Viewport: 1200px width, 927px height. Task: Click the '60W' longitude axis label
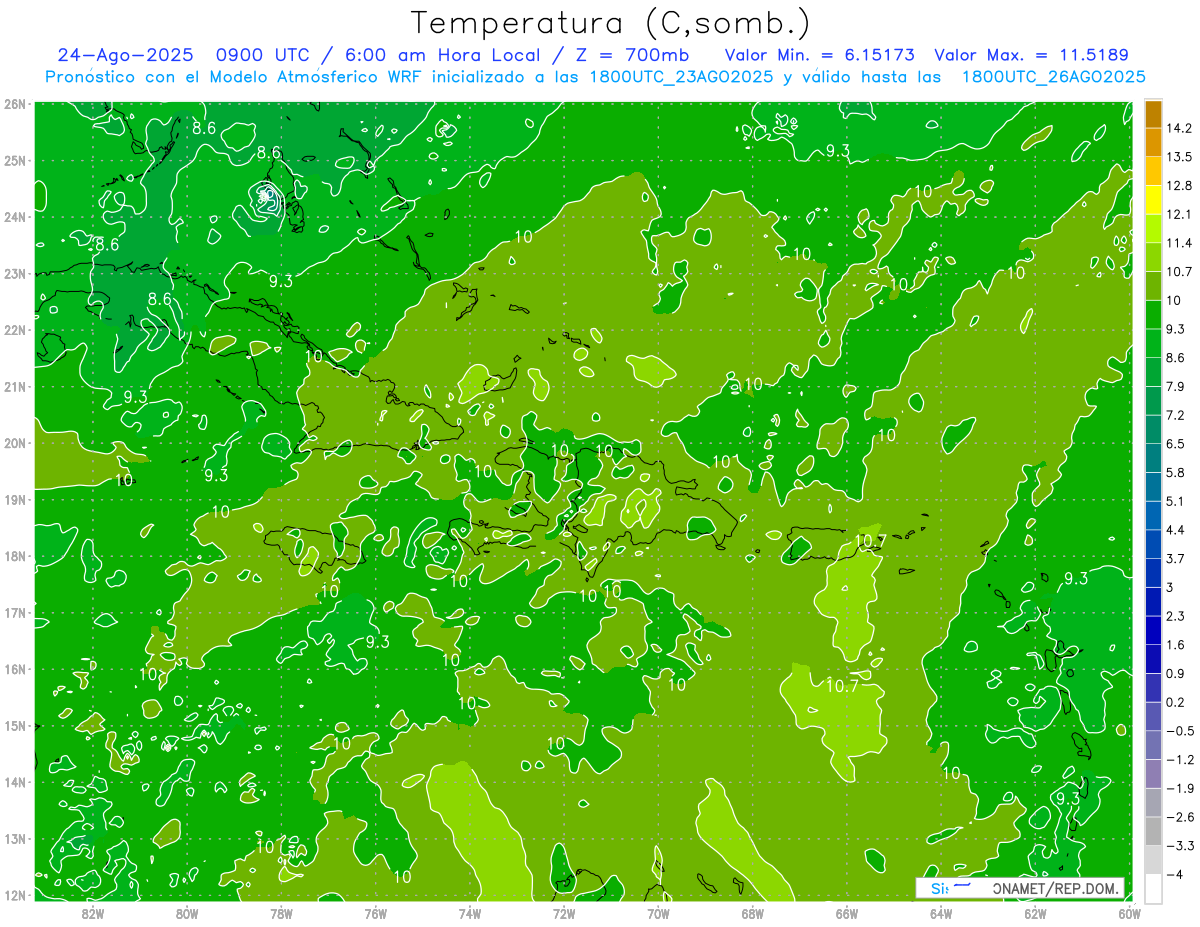click(x=1130, y=913)
